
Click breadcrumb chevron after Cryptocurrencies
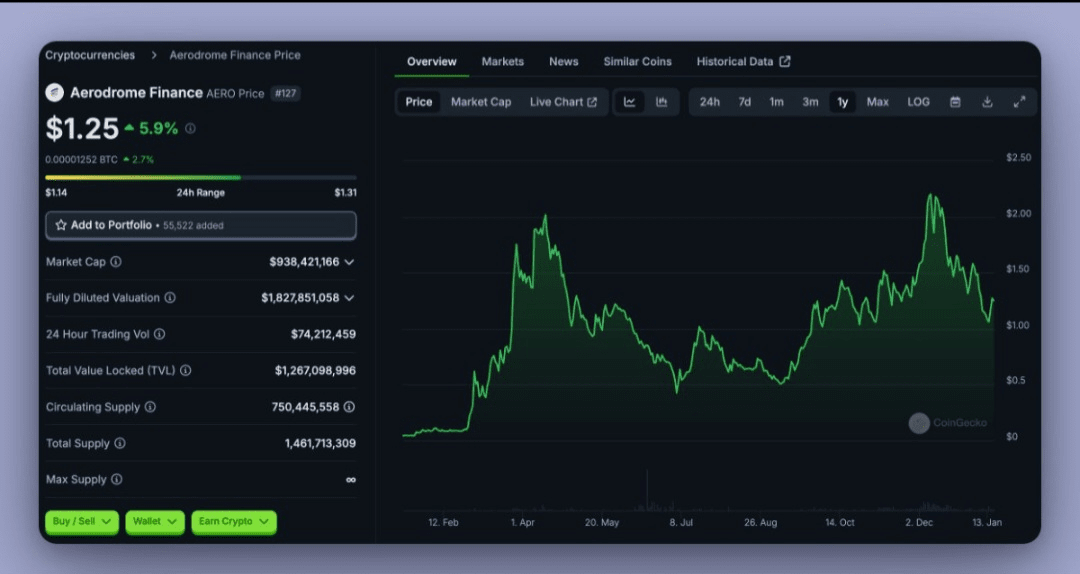[154, 55]
